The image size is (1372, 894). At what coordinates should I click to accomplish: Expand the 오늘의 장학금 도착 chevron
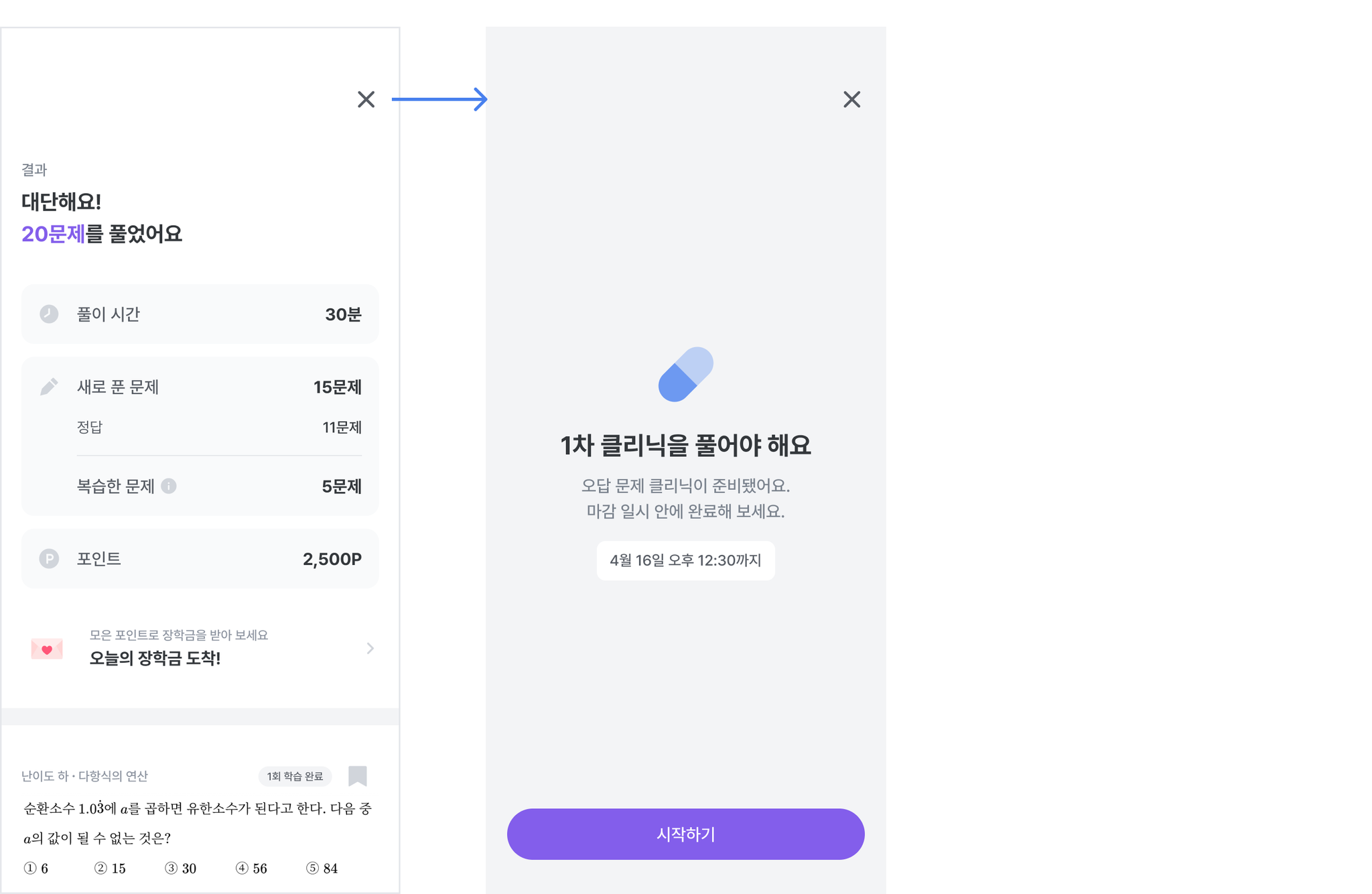pyautogui.click(x=370, y=648)
